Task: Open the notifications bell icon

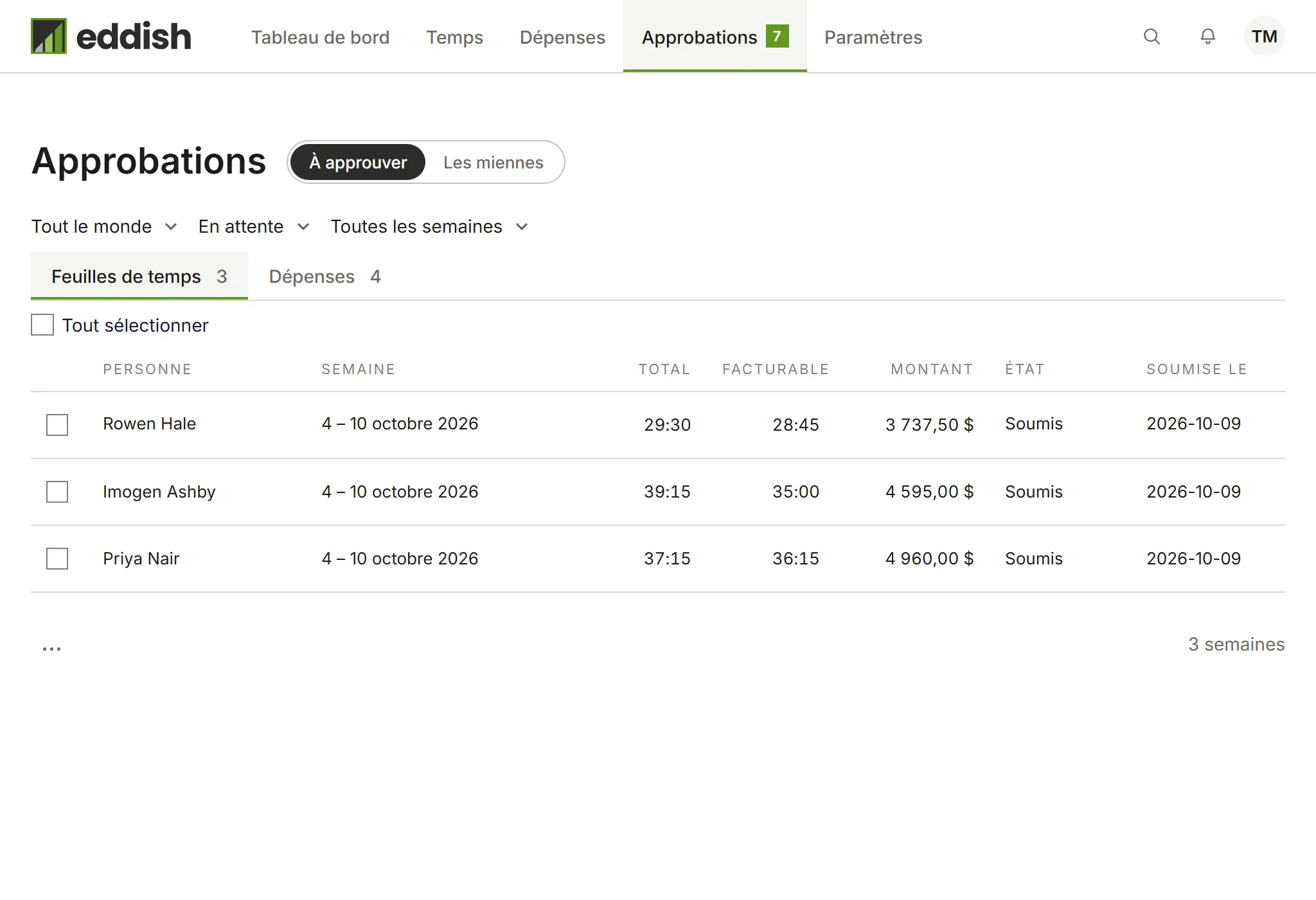Action: [1208, 37]
